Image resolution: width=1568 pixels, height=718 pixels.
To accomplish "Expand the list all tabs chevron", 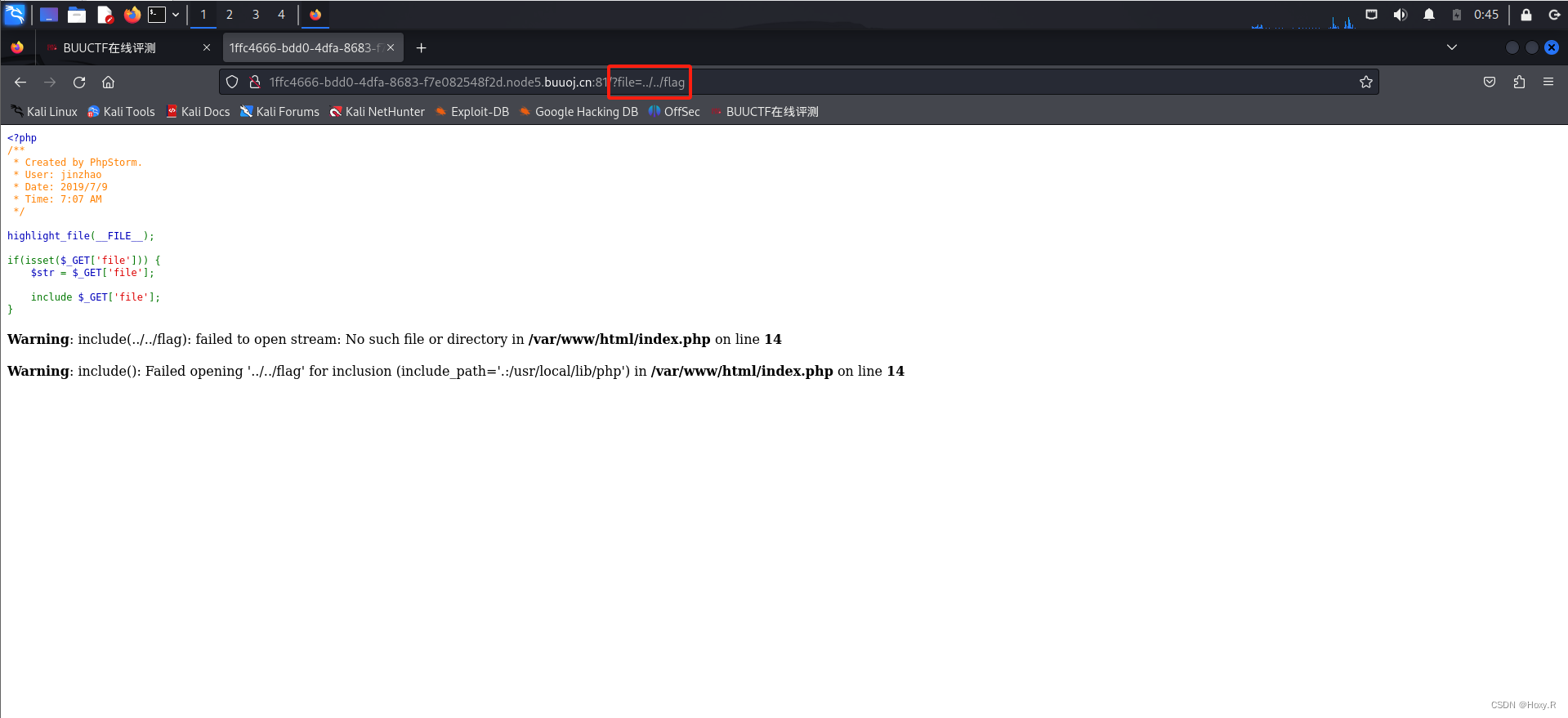I will (1452, 47).
